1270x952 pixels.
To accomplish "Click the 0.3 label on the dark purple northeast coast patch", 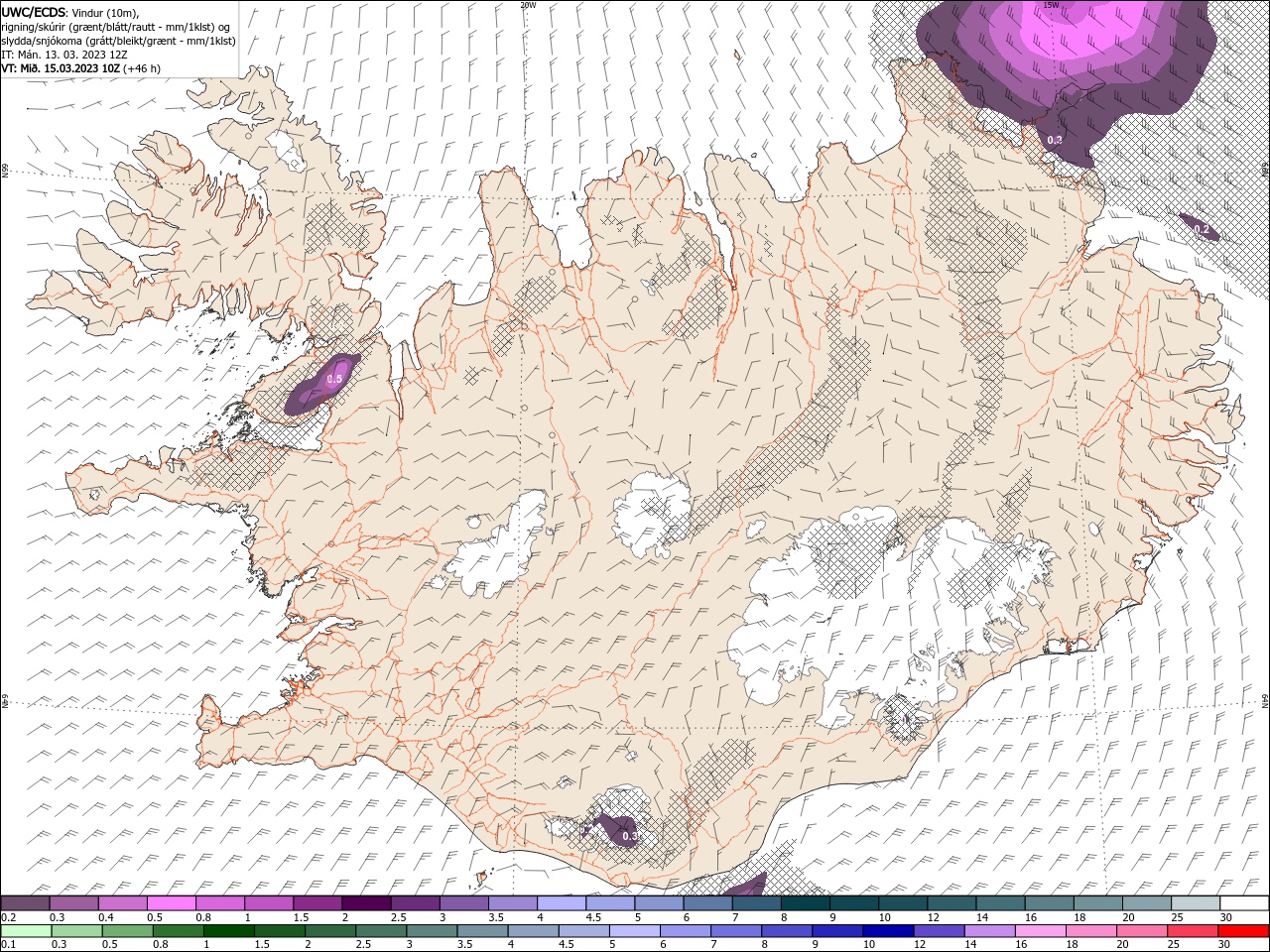I will point(1055,140).
